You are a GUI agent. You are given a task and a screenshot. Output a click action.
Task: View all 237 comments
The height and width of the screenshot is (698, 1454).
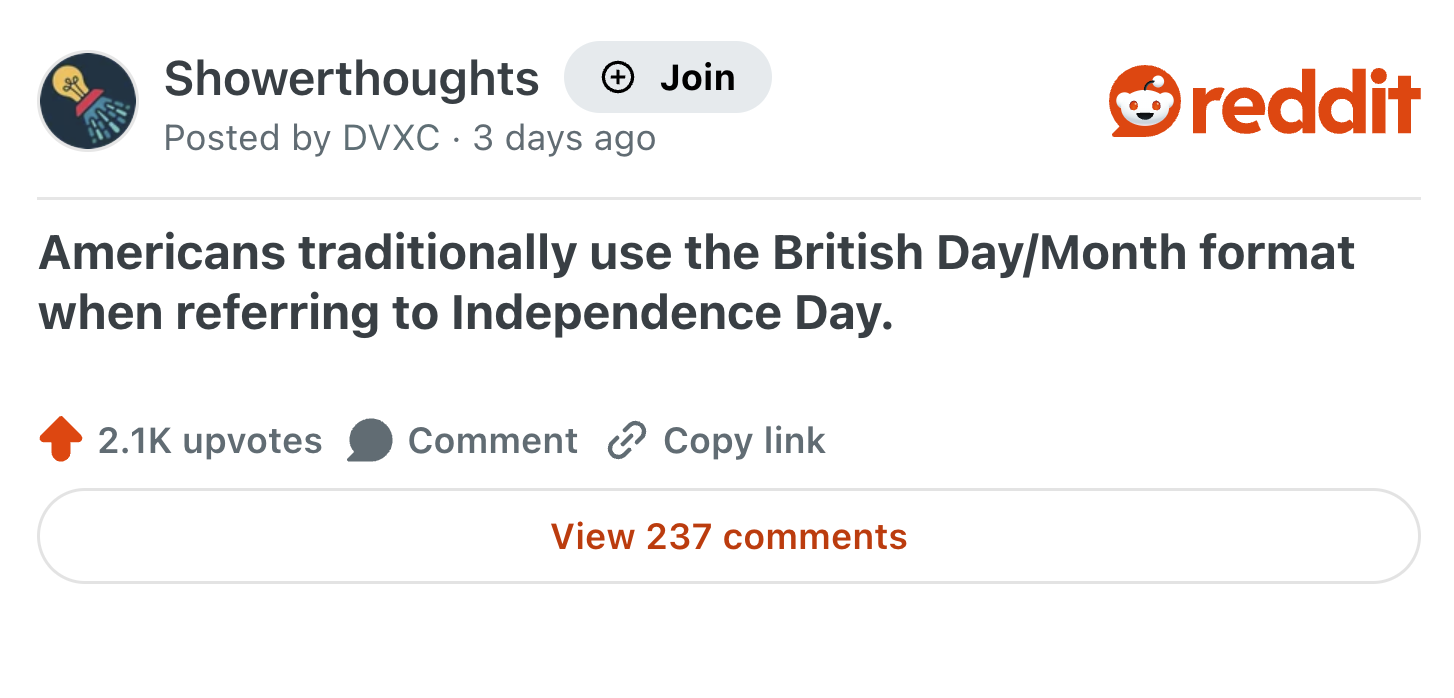coord(728,537)
